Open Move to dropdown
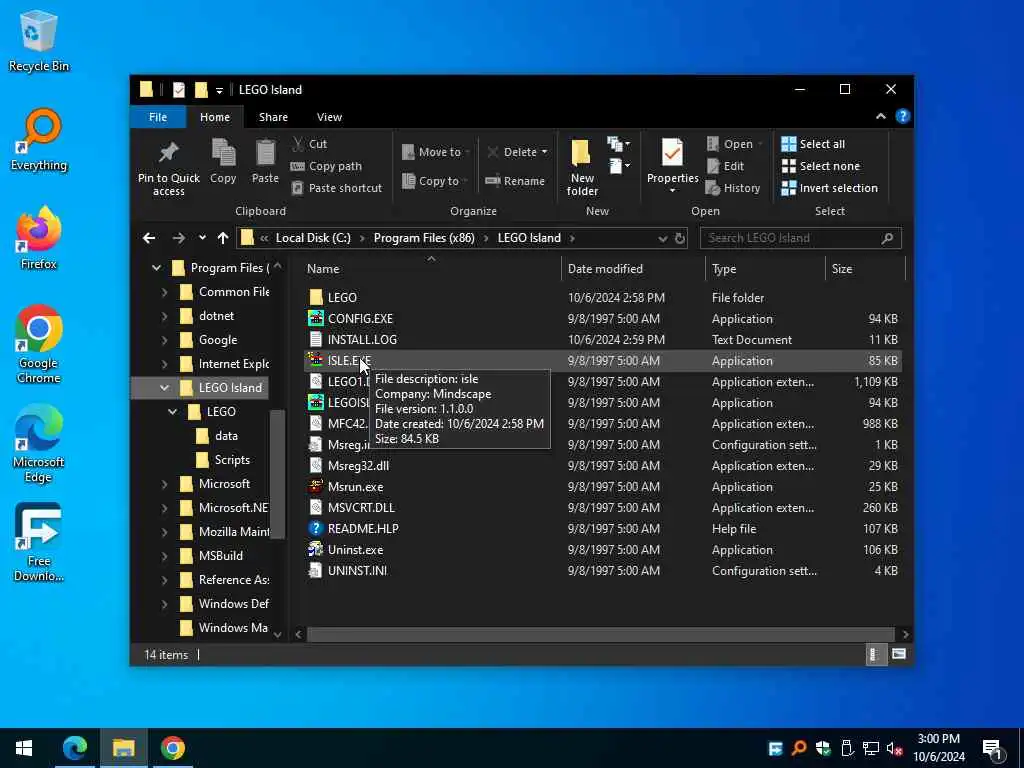This screenshot has height=768, width=1024. pos(436,152)
